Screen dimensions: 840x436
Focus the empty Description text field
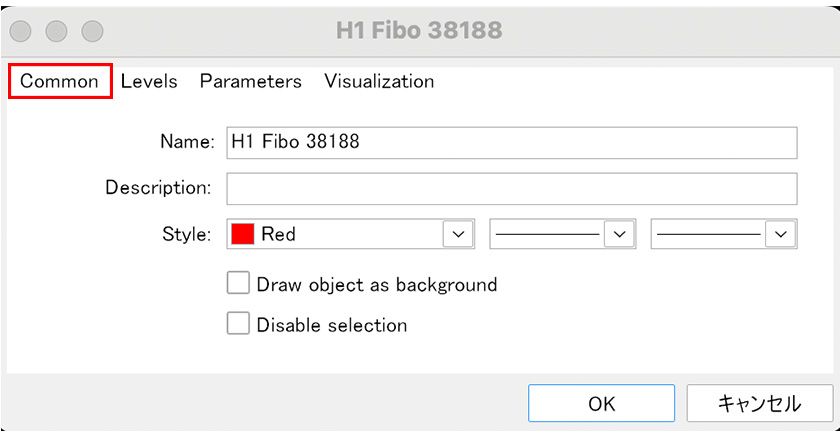click(x=511, y=188)
